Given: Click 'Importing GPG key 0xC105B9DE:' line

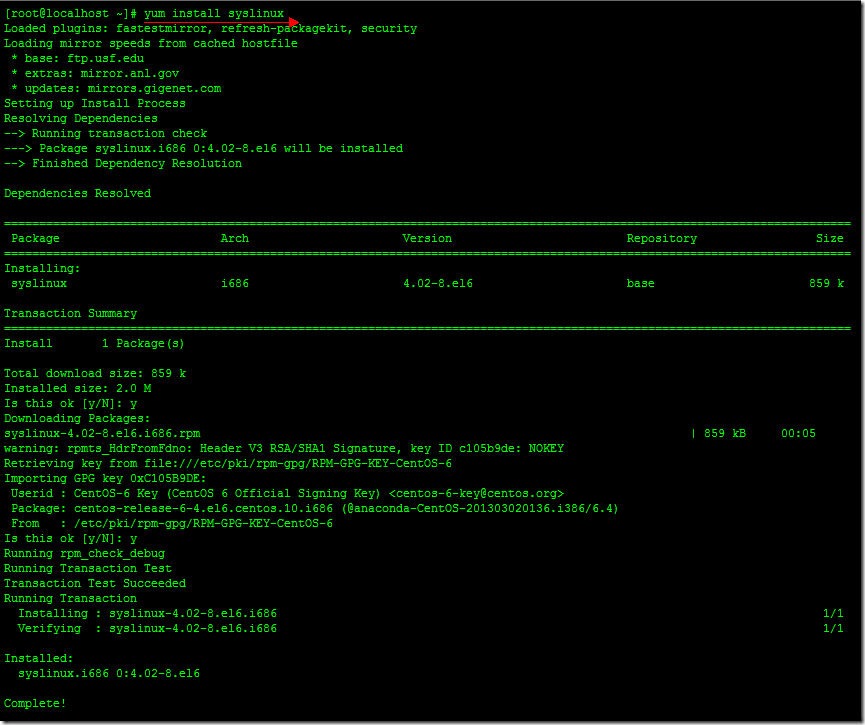Looking at the screenshot, I should coord(105,478).
